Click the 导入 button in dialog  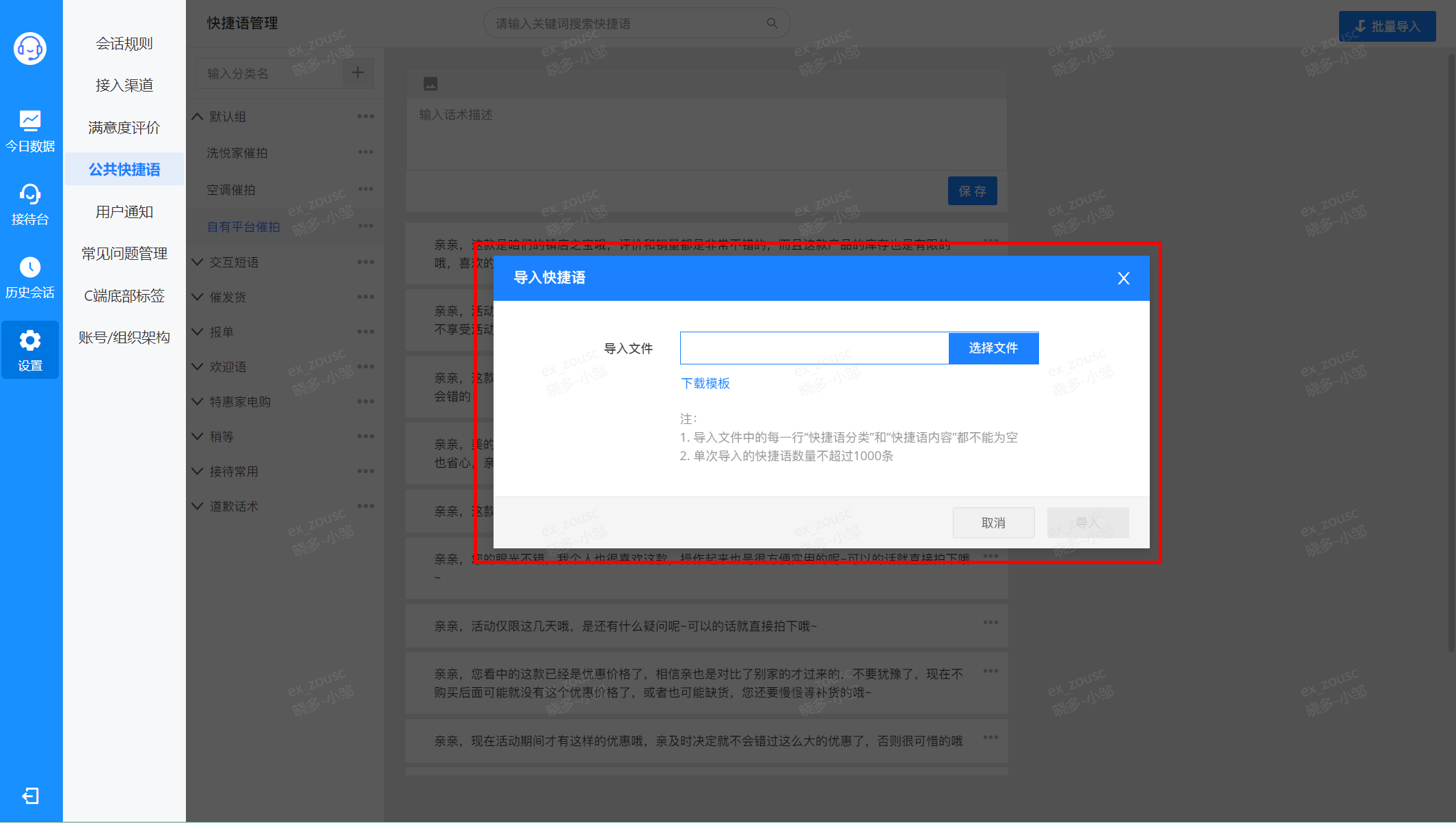coord(1088,523)
